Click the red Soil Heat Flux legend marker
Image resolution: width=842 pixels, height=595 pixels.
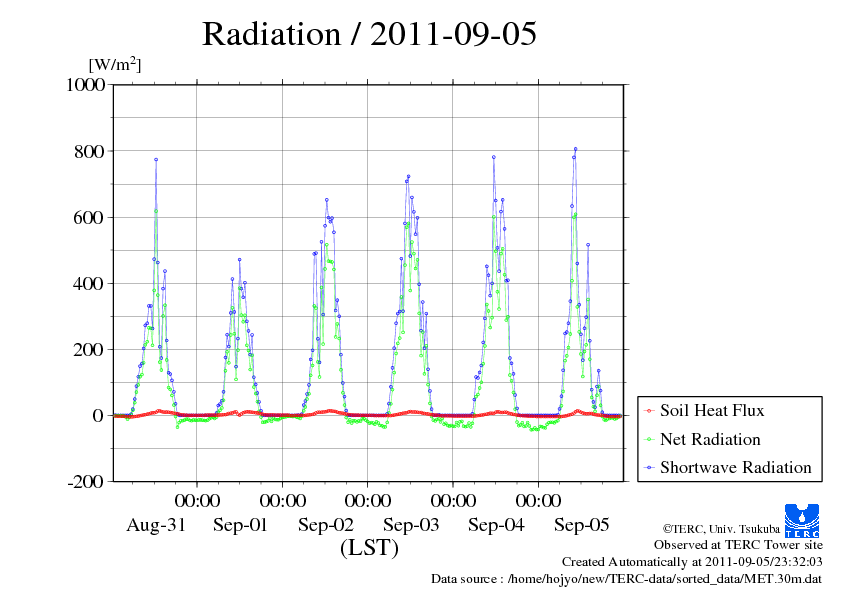[x=650, y=411]
